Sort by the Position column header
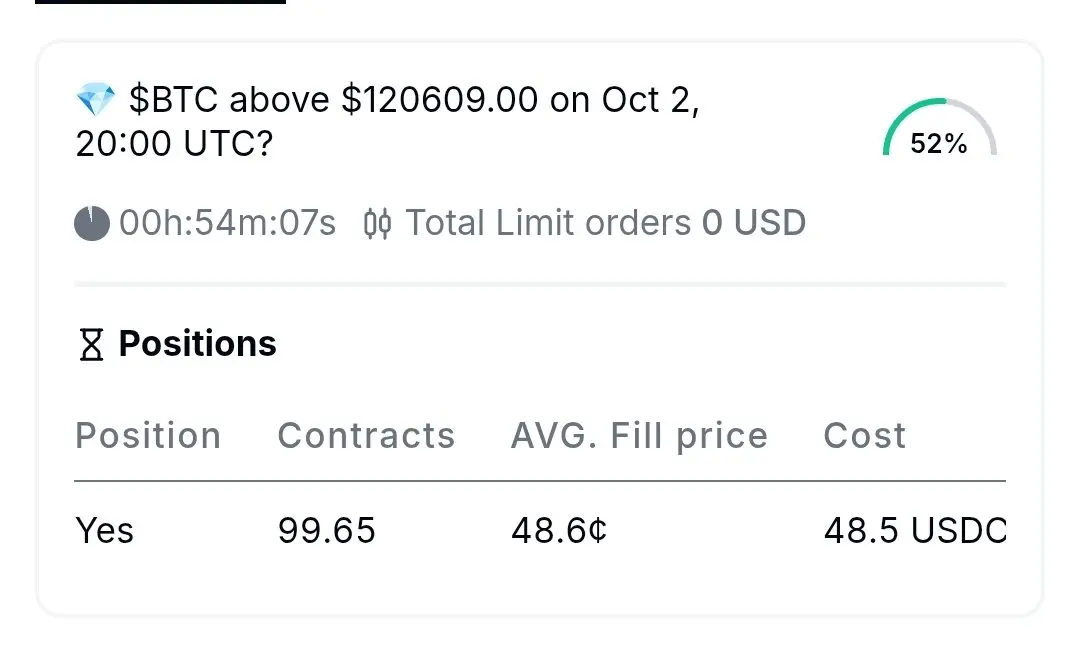The height and width of the screenshot is (659, 1080). 148,436
